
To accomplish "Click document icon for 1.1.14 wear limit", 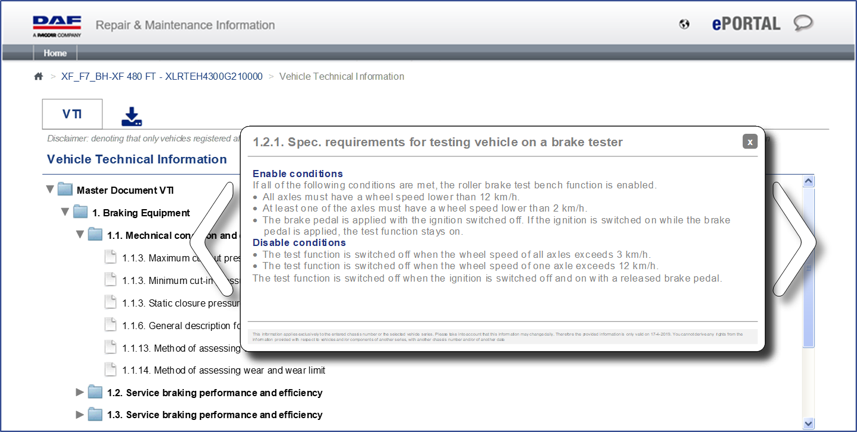I will (111, 370).
